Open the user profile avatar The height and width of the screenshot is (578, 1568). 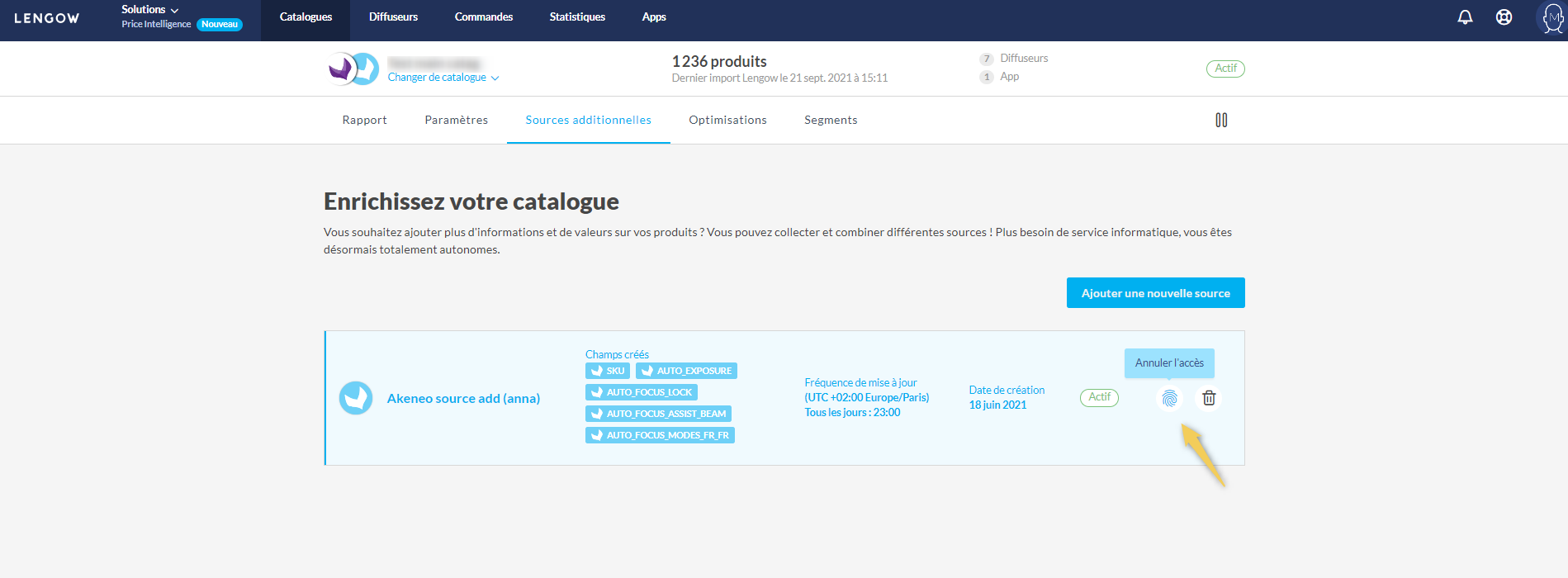[x=1551, y=17]
